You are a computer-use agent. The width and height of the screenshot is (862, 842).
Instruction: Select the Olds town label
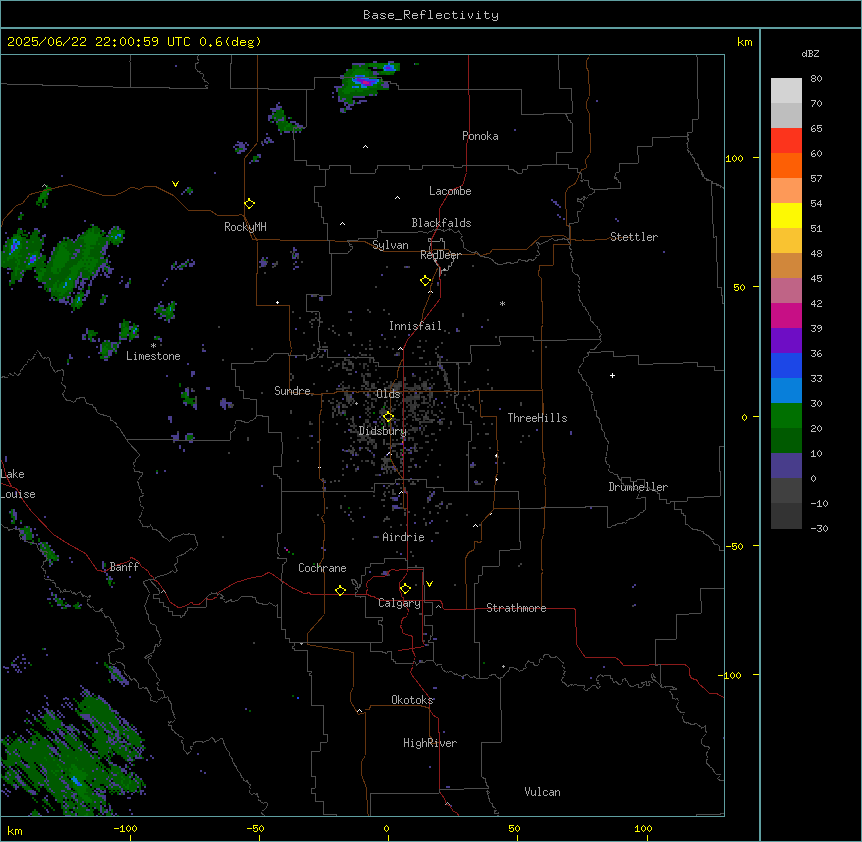tap(388, 394)
